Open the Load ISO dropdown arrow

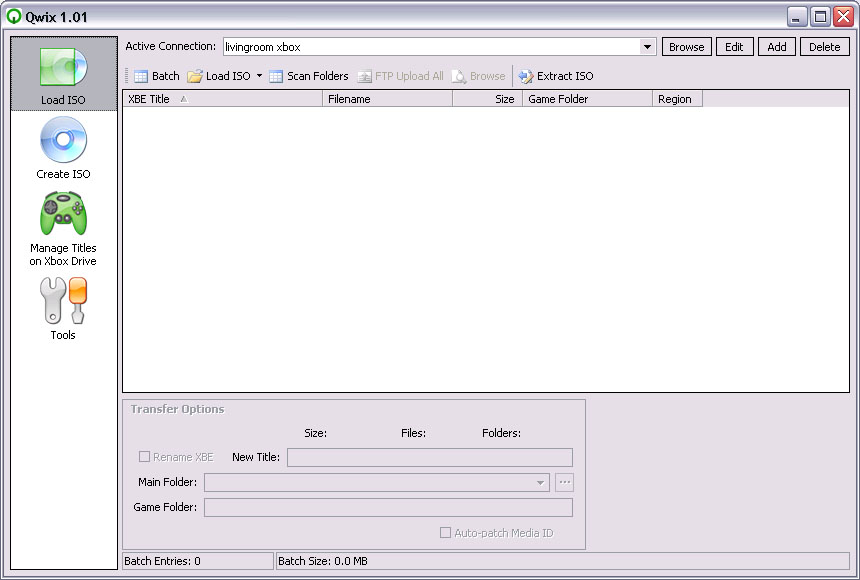(260, 76)
